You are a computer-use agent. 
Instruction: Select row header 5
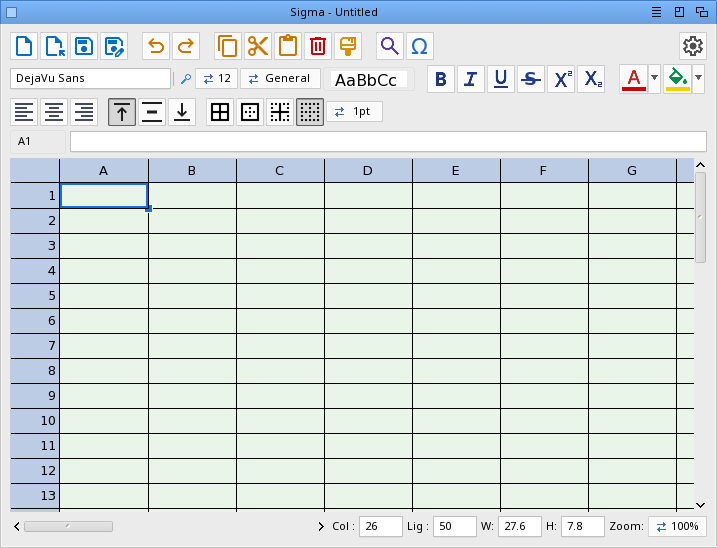coord(35,295)
